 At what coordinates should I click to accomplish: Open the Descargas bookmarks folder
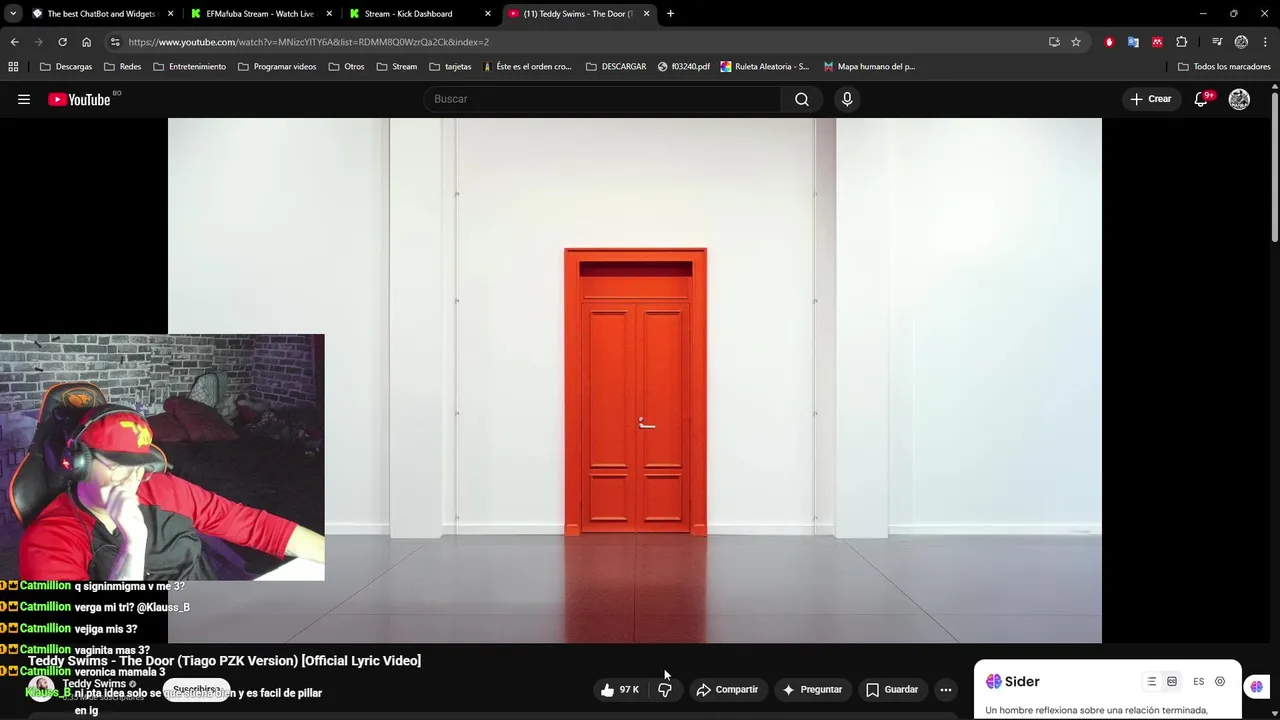[x=65, y=67]
